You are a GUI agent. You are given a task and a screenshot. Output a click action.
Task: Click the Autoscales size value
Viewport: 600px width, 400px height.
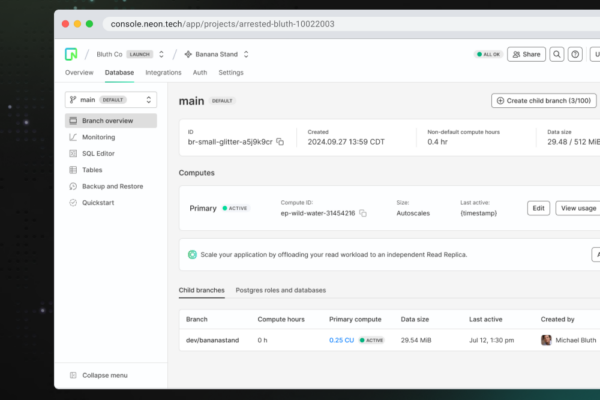click(413, 213)
